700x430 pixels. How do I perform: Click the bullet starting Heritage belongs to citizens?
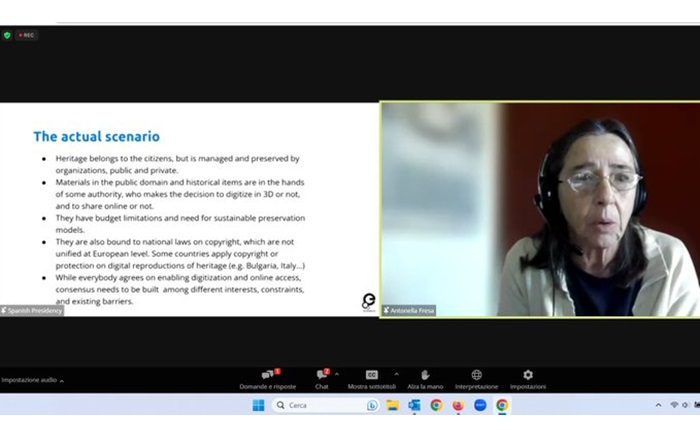pyautogui.click(x=178, y=164)
